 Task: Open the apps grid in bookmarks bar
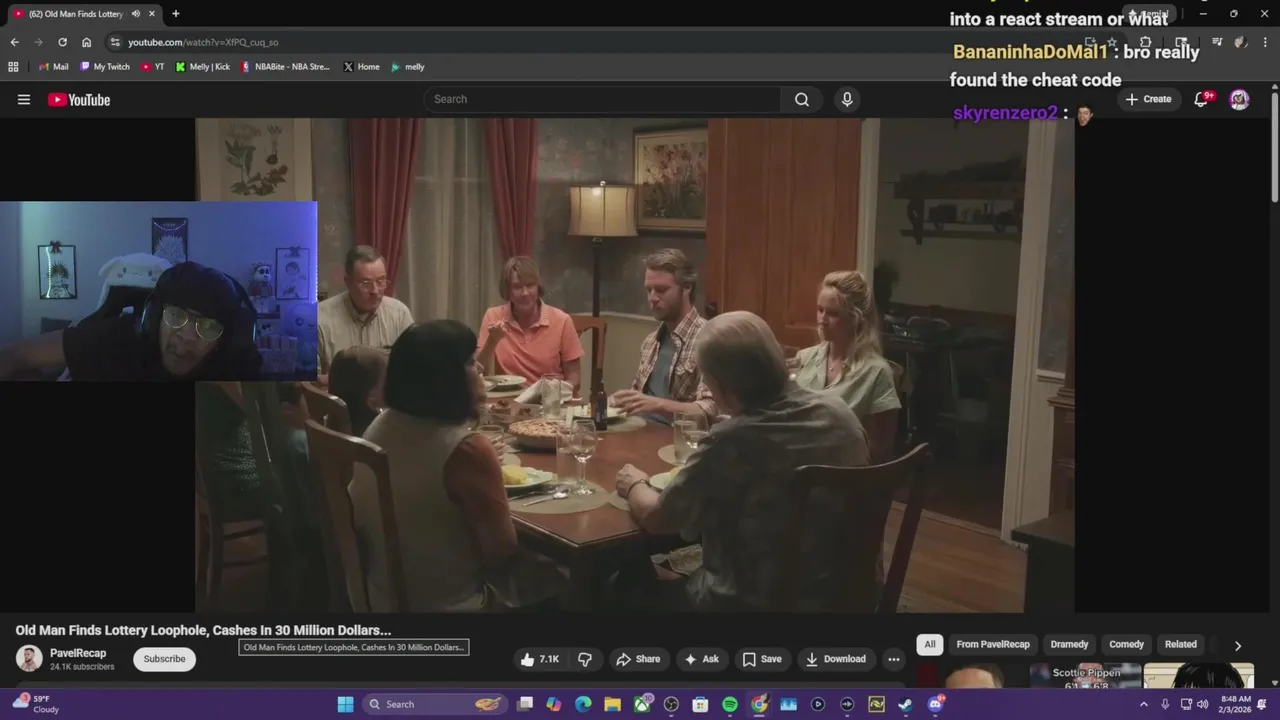click(13, 67)
